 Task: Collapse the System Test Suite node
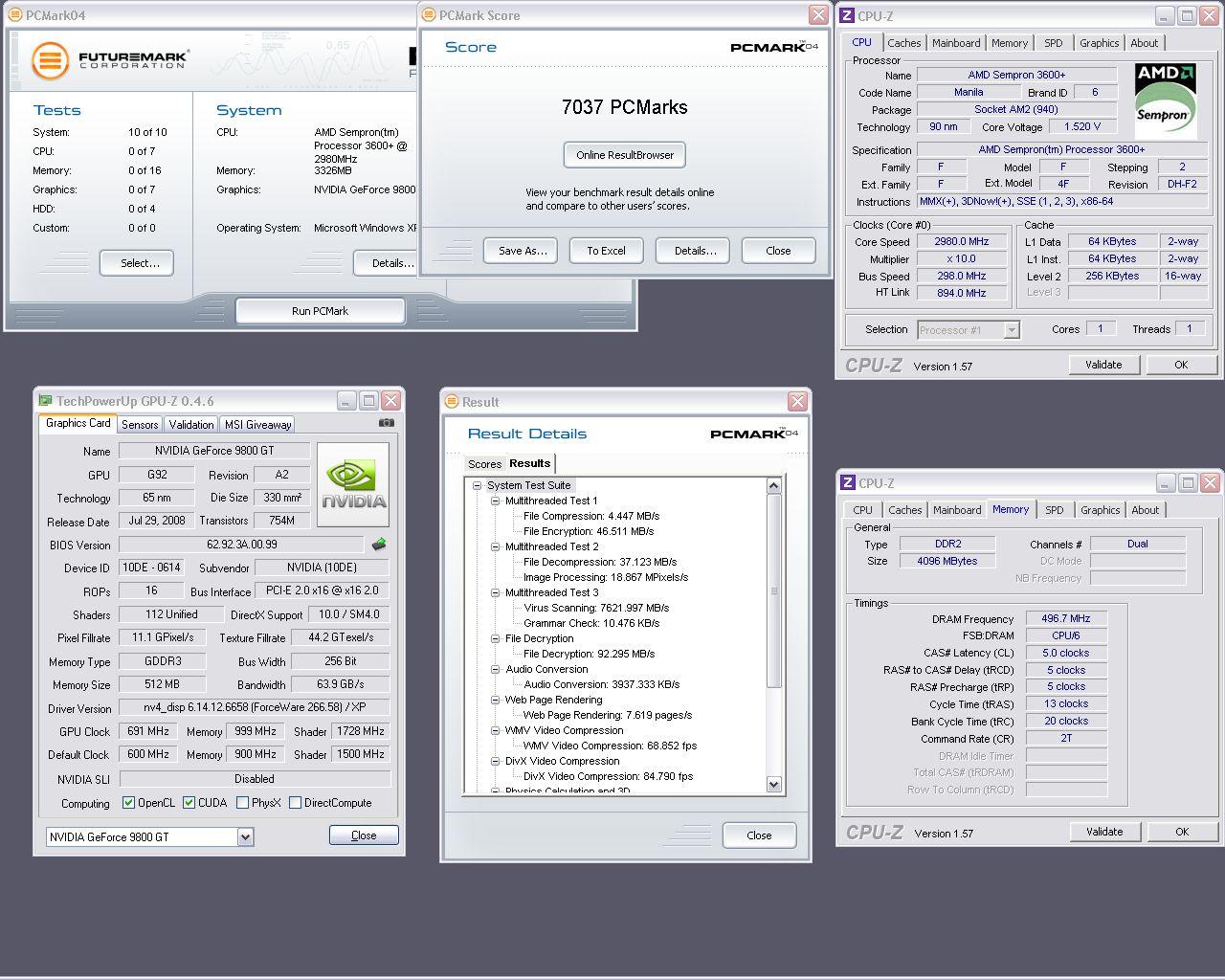tap(477, 485)
